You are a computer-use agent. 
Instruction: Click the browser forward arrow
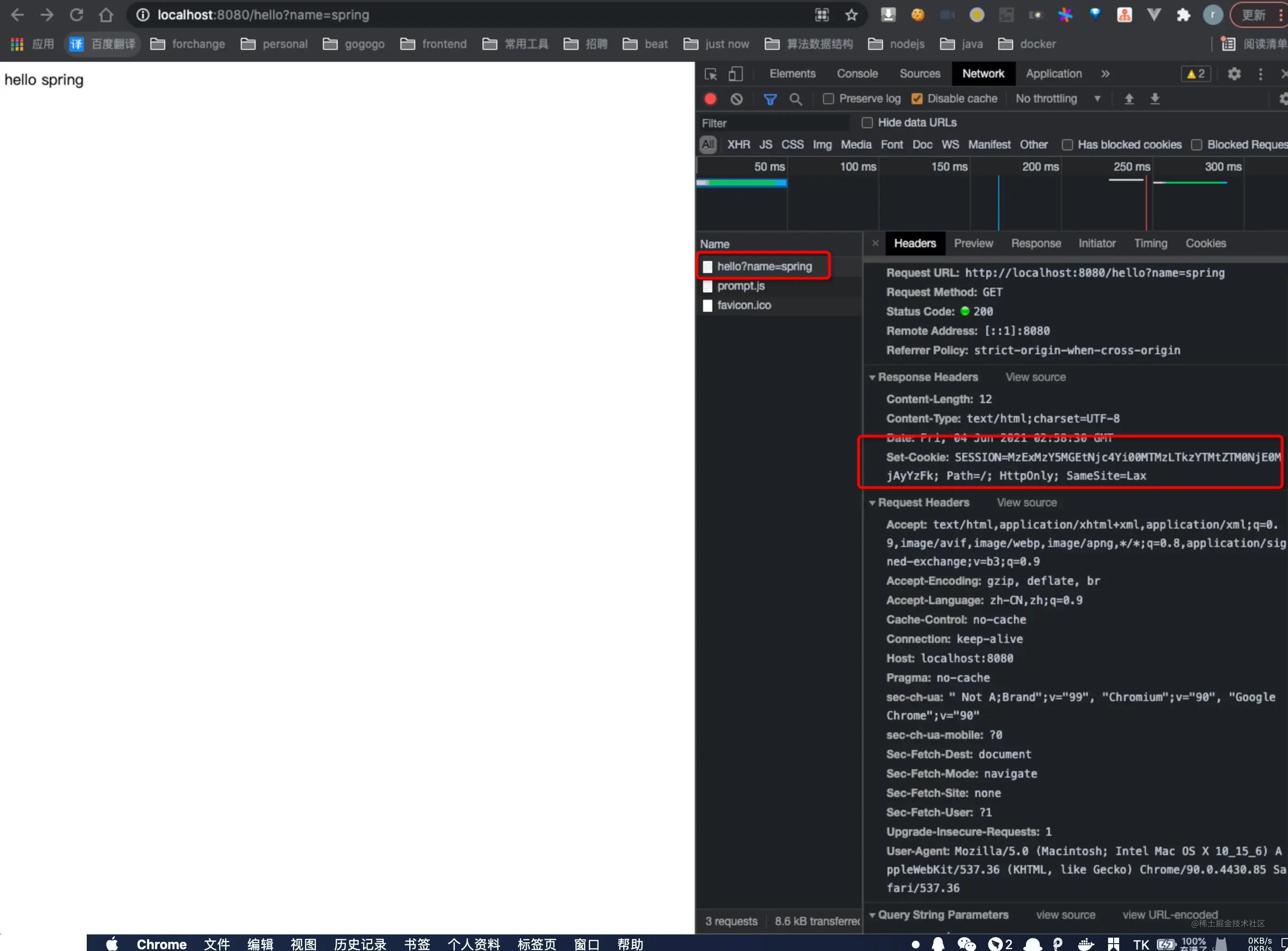(47, 15)
